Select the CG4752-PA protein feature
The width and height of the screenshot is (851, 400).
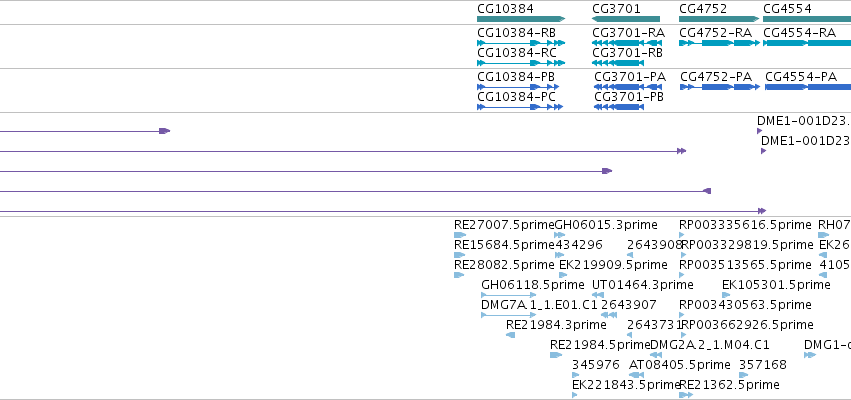coord(720,87)
